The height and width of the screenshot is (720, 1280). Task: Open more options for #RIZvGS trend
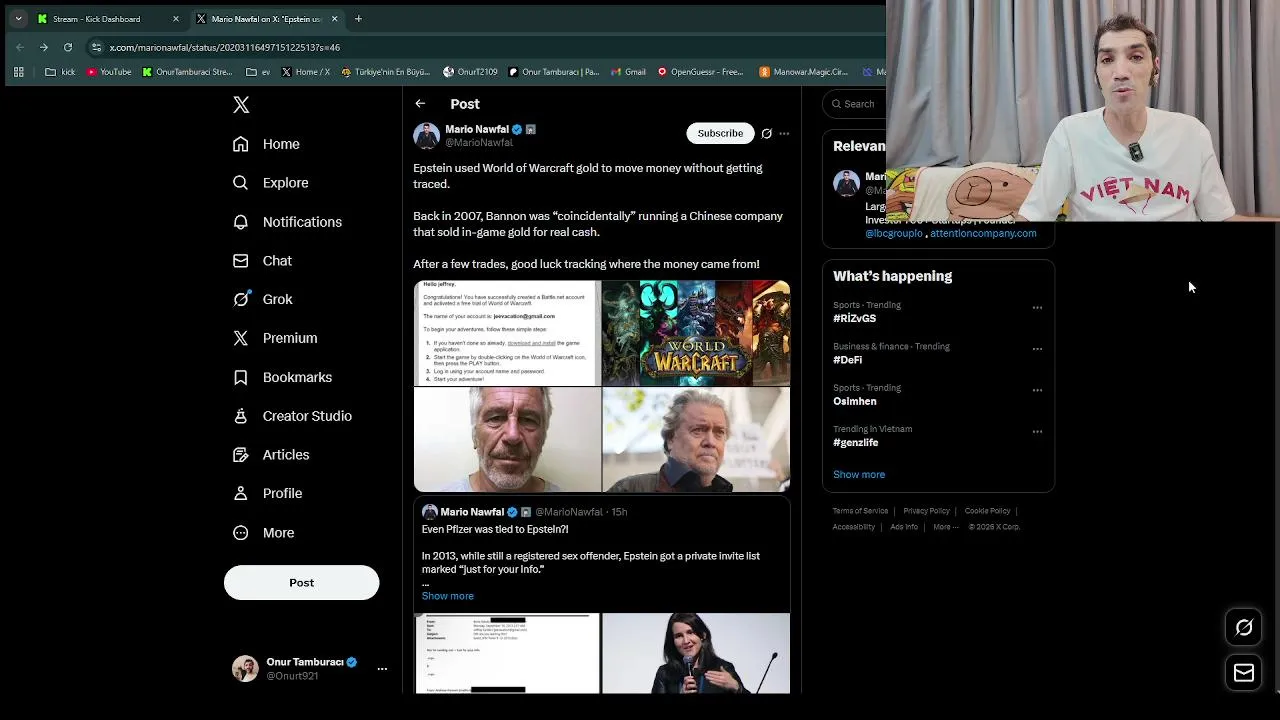point(1037,308)
